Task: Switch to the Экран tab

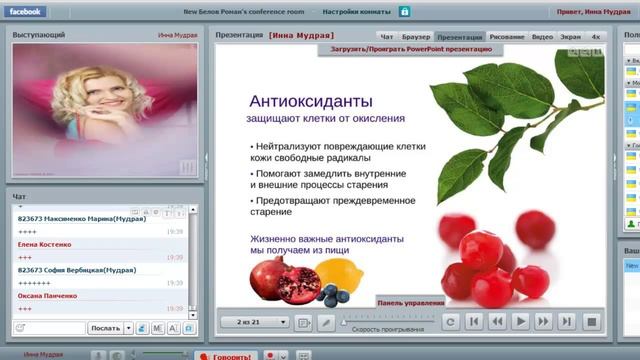Action: [570, 37]
